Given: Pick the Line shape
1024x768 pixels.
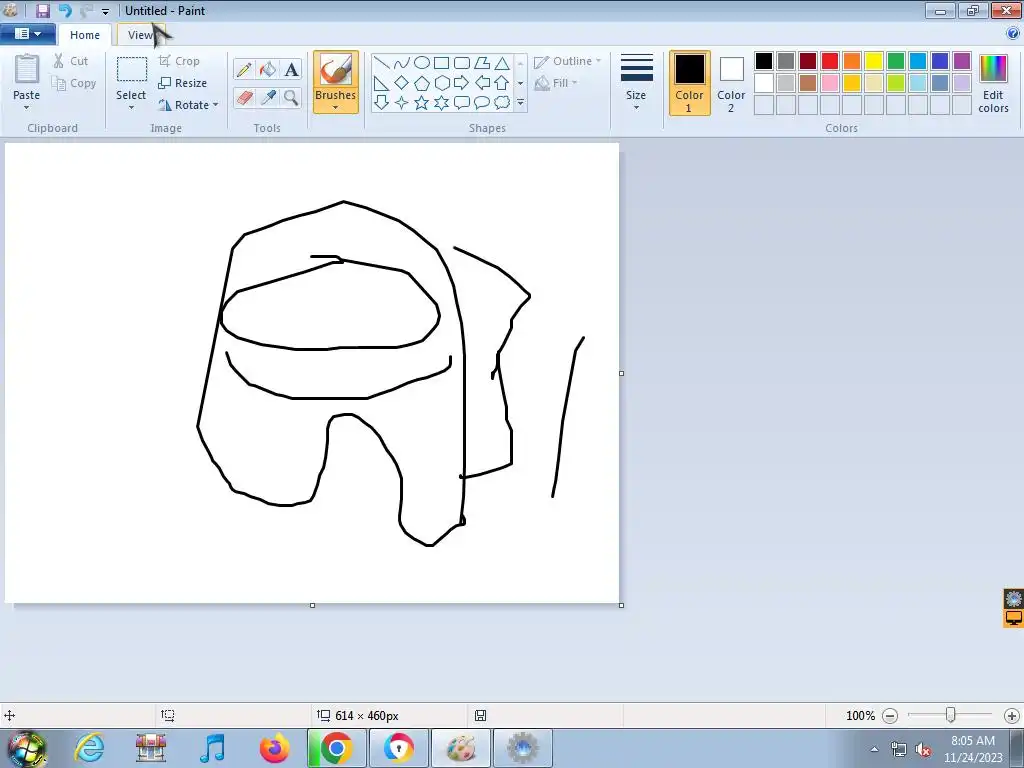Looking at the screenshot, I should click(x=382, y=63).
